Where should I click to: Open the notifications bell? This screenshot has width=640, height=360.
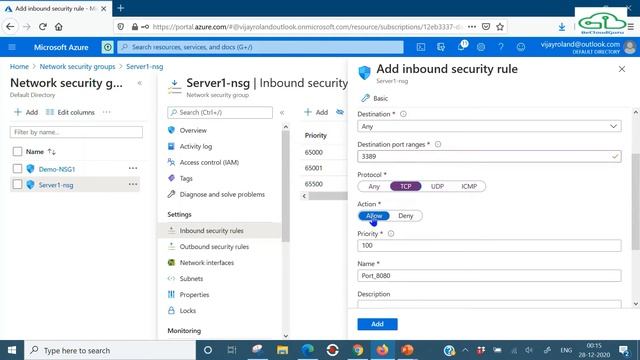pos(461,47)
